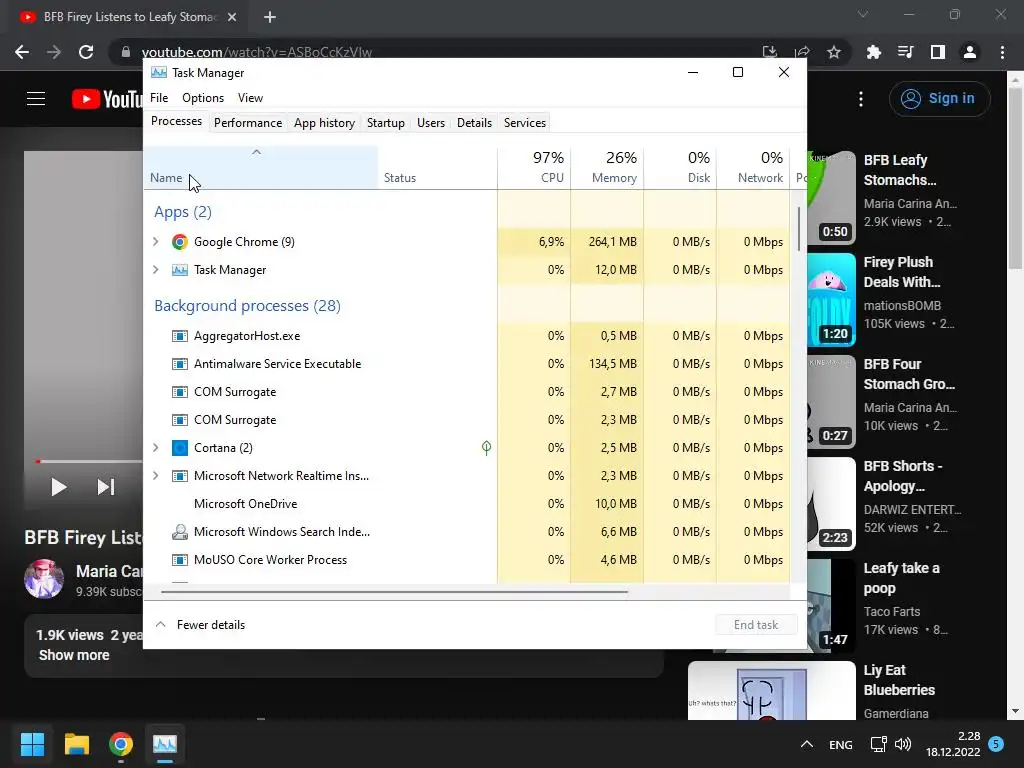
Task: Click the YouTube address bar URL
Action: (257, 52)
